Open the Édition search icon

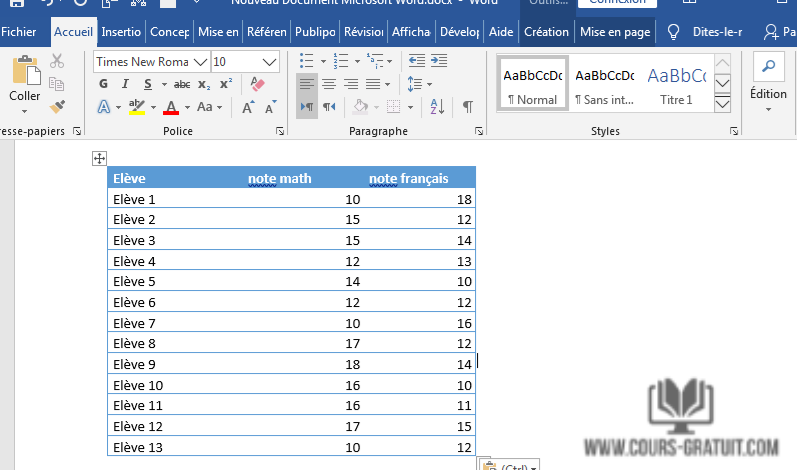click(x=768, y=68)
